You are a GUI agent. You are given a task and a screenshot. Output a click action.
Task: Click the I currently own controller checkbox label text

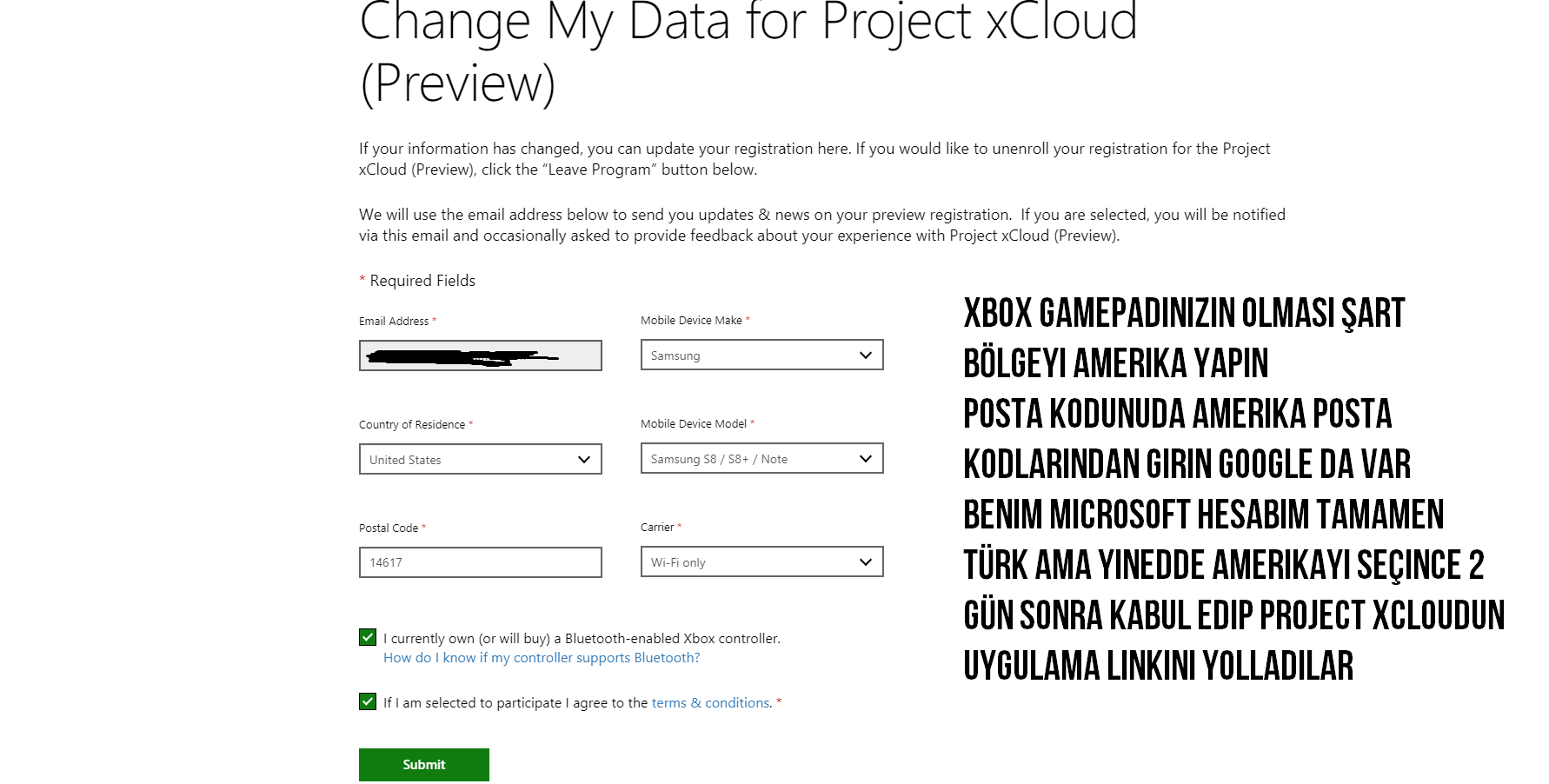582,638
